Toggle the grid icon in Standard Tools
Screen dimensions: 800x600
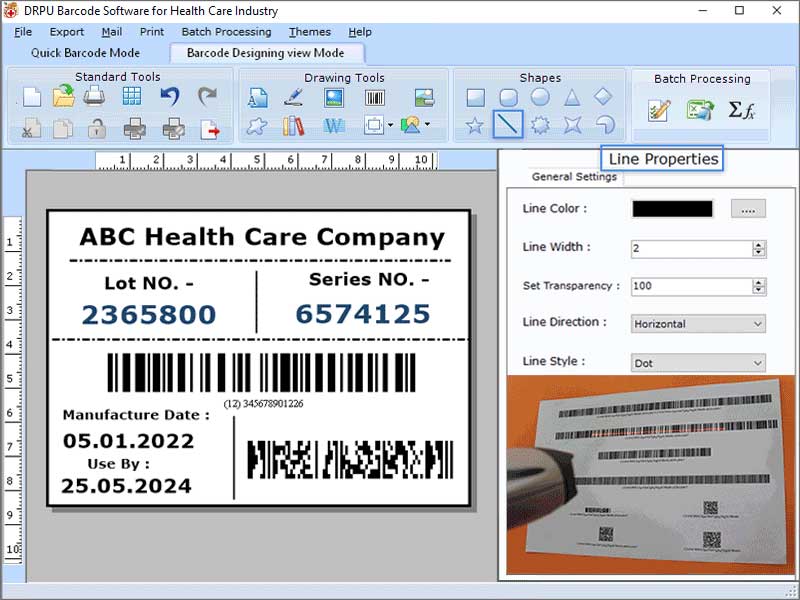click(x=132, y=96)
